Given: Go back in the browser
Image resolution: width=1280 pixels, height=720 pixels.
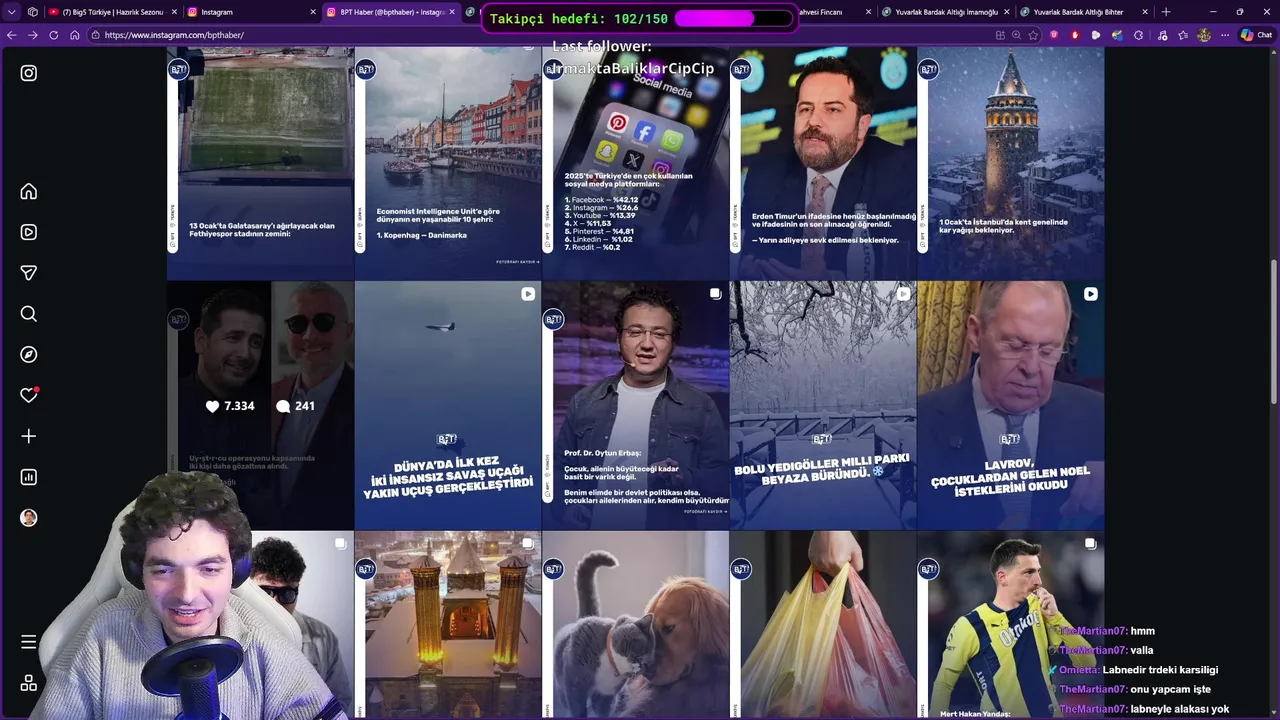Looking at the screenshot, I should (x=12, y=35).
